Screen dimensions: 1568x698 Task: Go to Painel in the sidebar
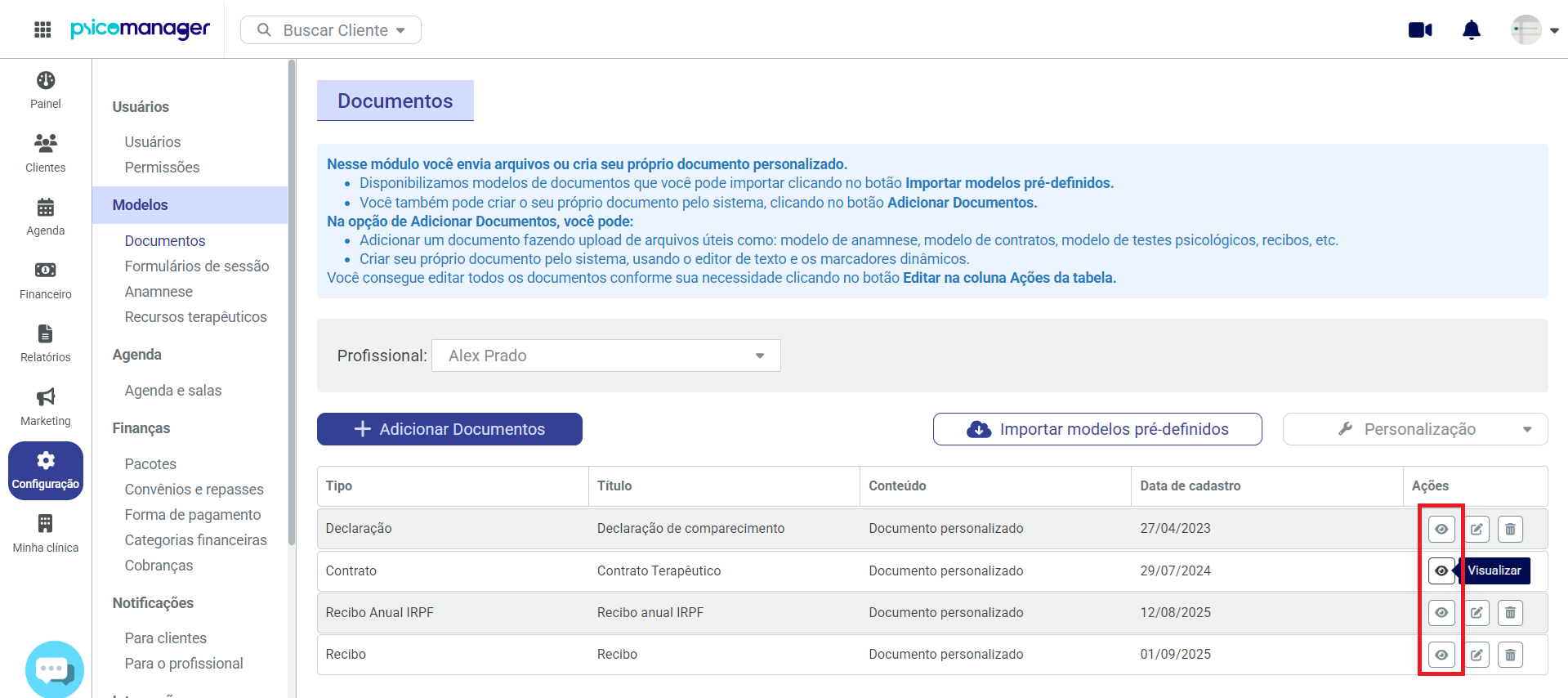(46, 90)
